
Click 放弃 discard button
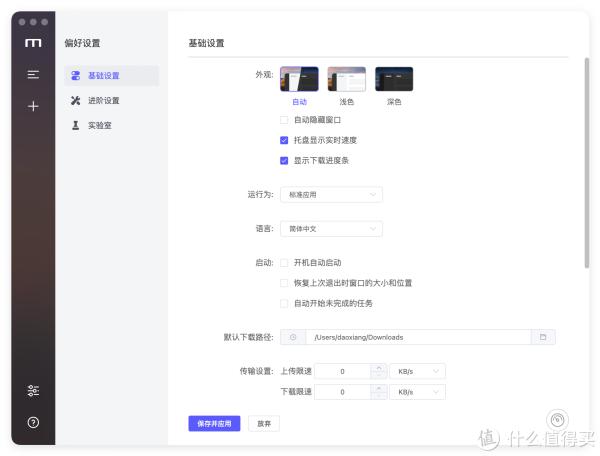[264, 423]
